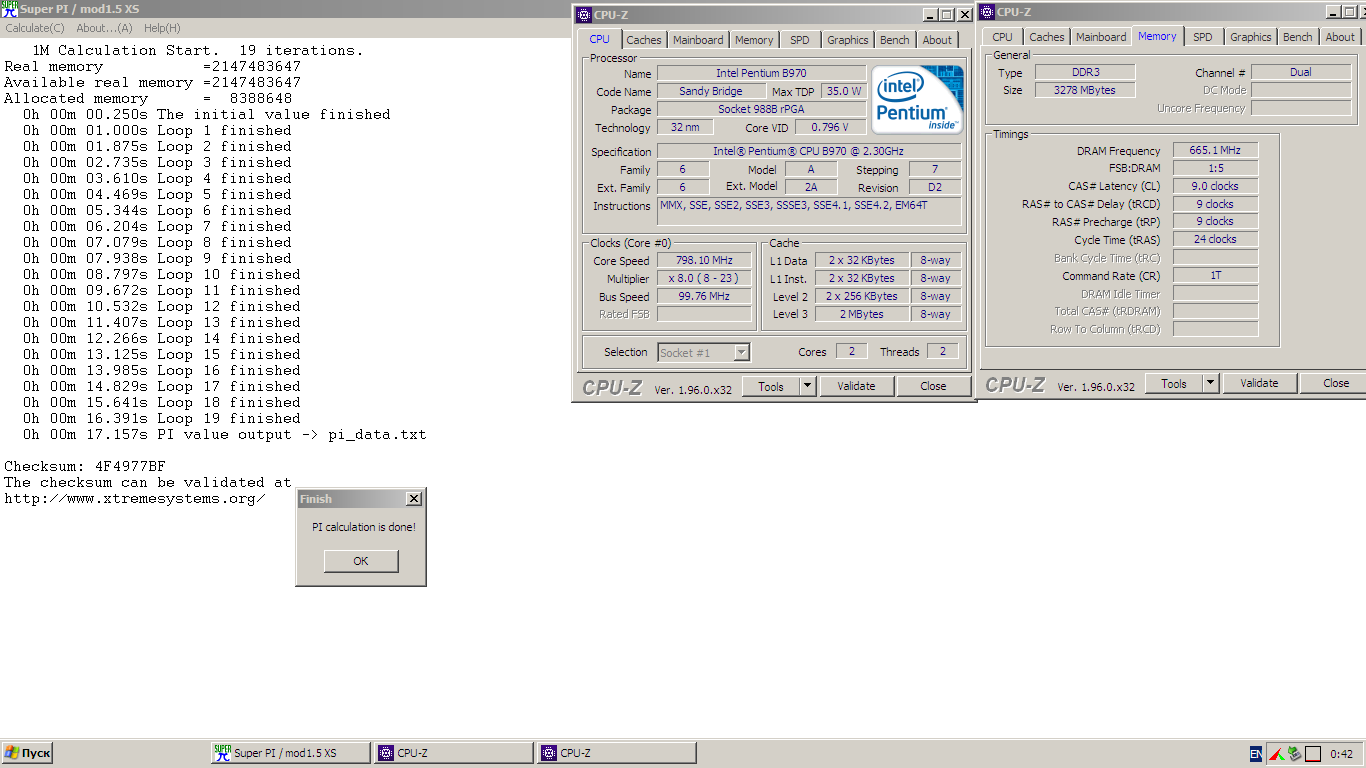Image resolution: width=1366 pixels, height=768 pixels.
Task: Switch to Mainboard tab in left CPU-Z window
Action: point(698,40)
